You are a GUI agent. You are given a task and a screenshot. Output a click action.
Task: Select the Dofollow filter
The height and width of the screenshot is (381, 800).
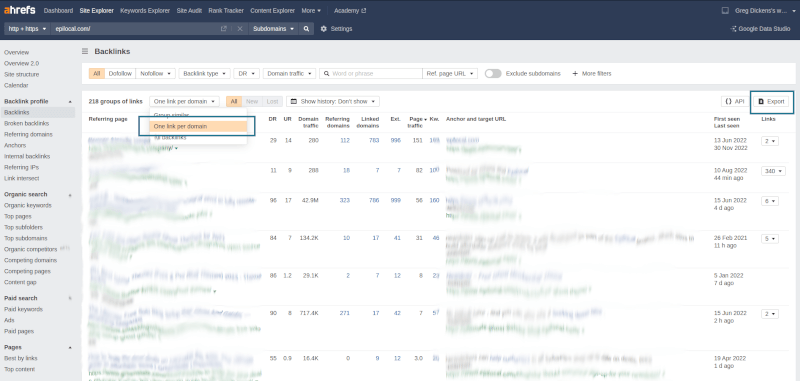click(x=120, y=73)
